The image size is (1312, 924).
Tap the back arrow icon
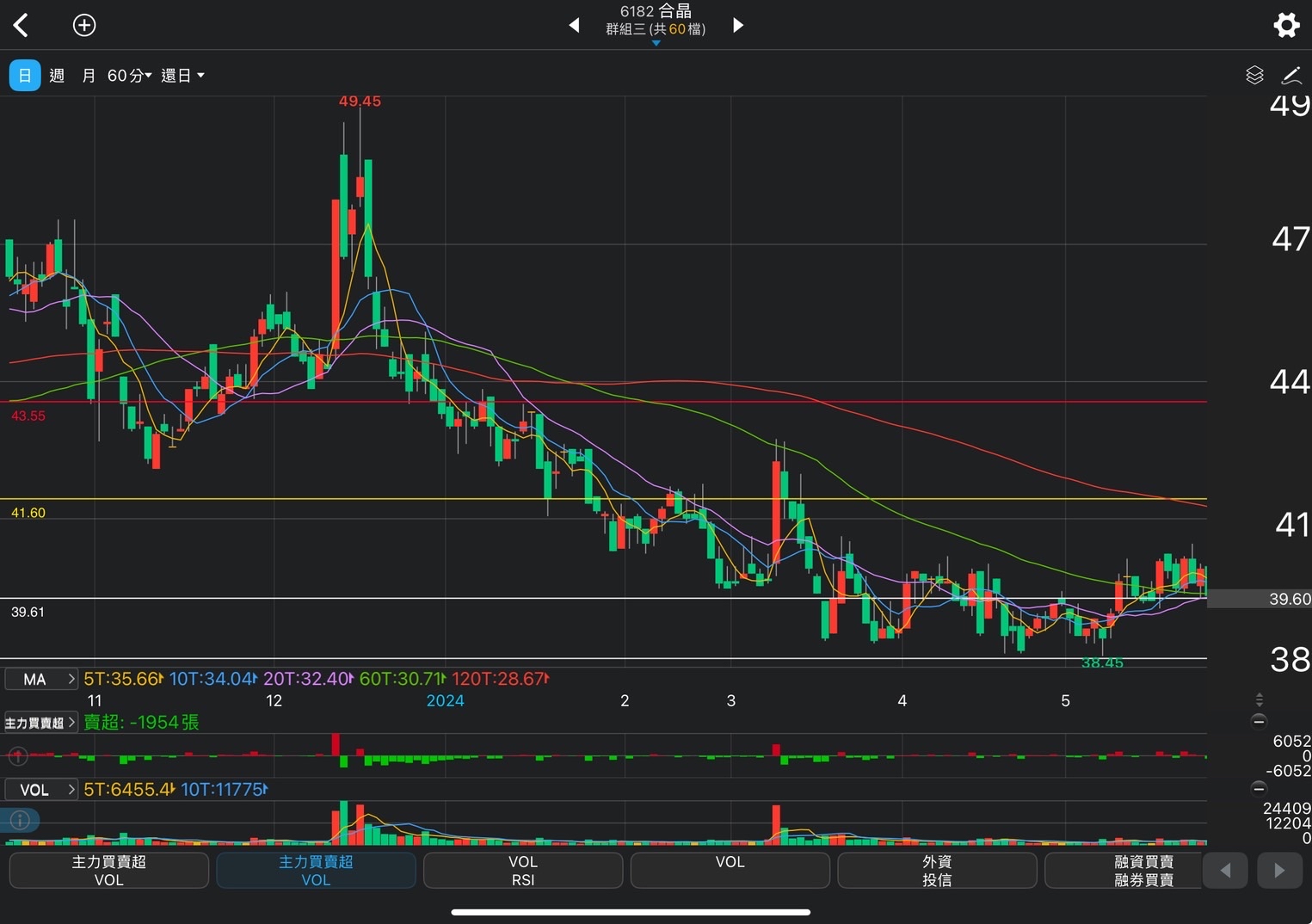coord(22,26)
